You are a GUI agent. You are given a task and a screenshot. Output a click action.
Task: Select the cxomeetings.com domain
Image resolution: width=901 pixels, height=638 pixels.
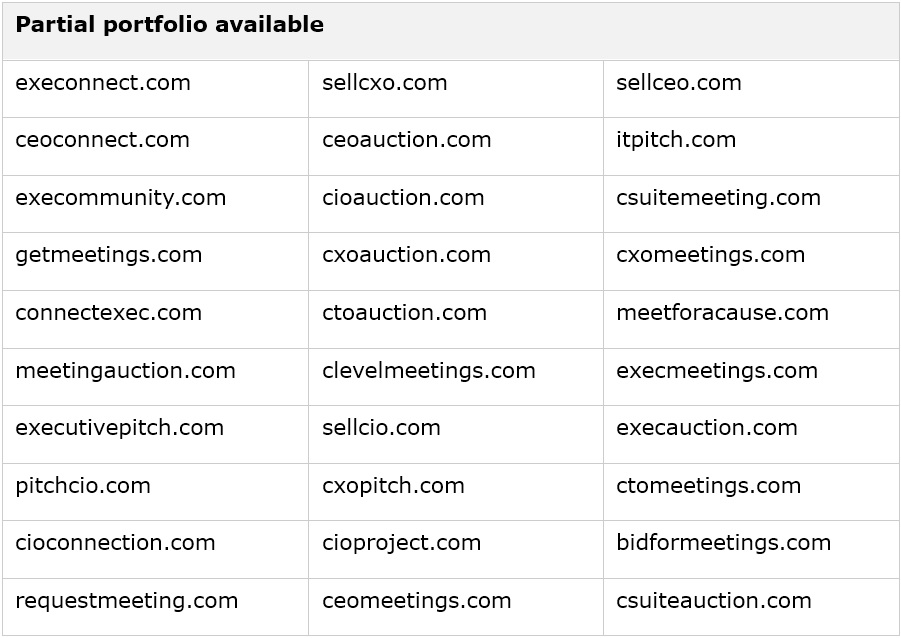(x=710, y=255)
